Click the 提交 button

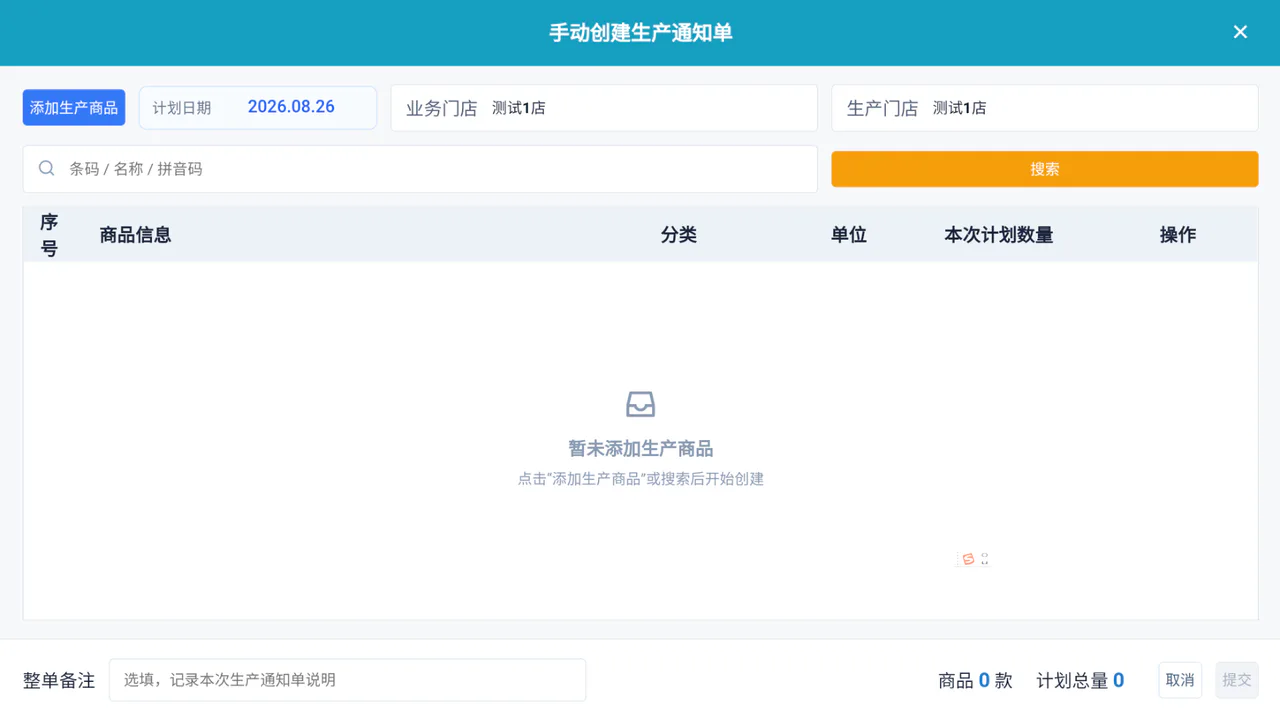[1237, 680]
